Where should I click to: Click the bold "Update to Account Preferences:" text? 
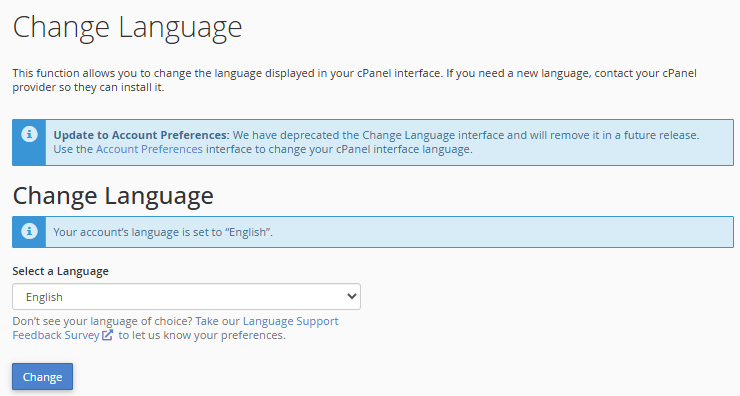pos(141,135)
